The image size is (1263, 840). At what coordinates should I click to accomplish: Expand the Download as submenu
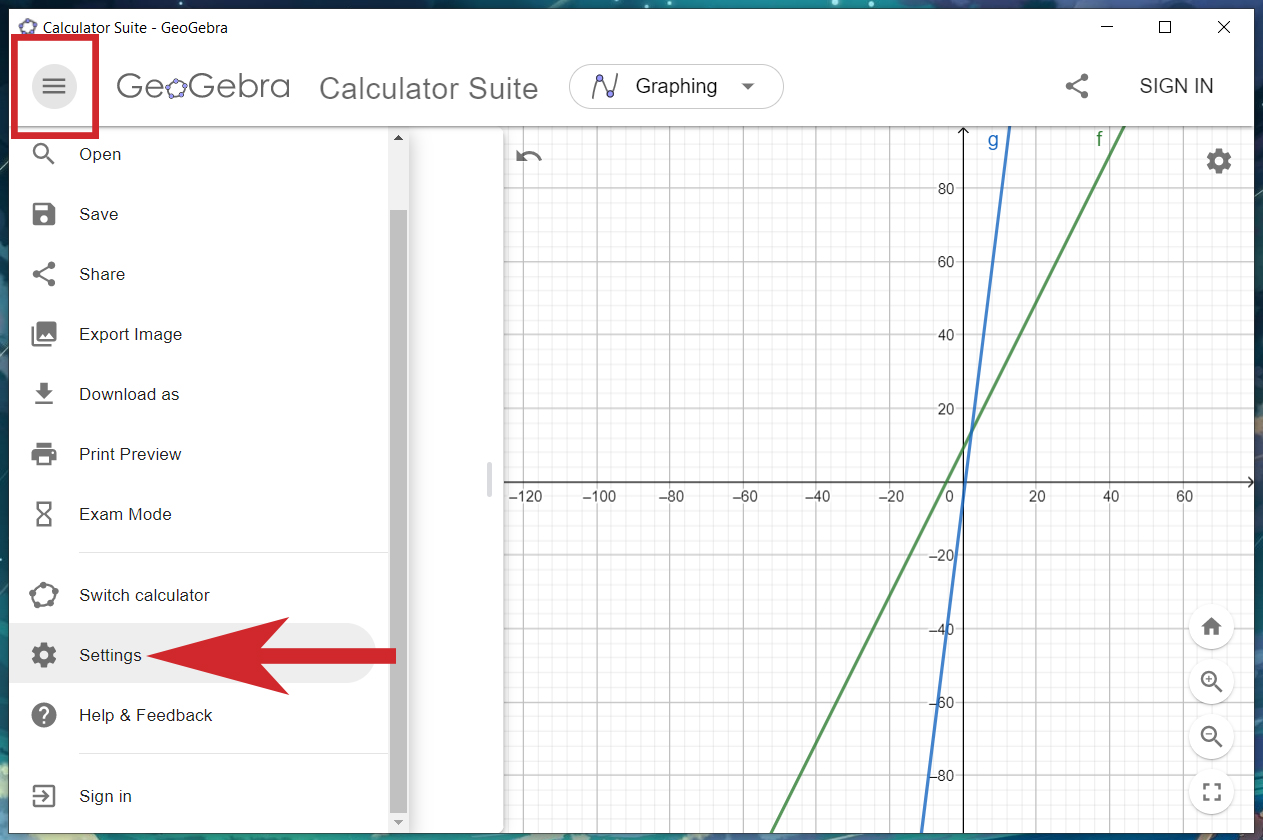tap(129, 394)
